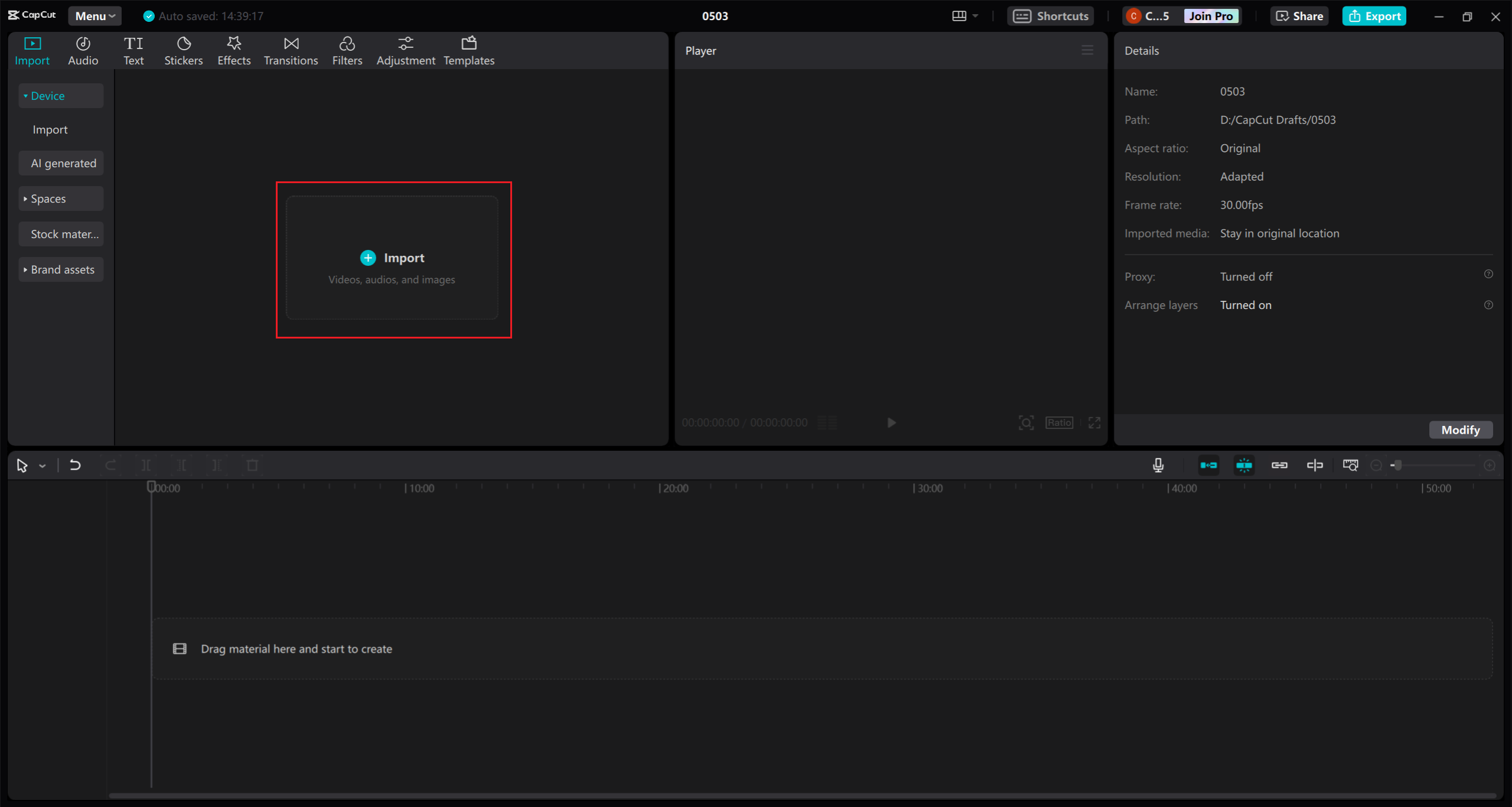Open the Menu dropdown

pyautogui.click(x=94, y=16)
